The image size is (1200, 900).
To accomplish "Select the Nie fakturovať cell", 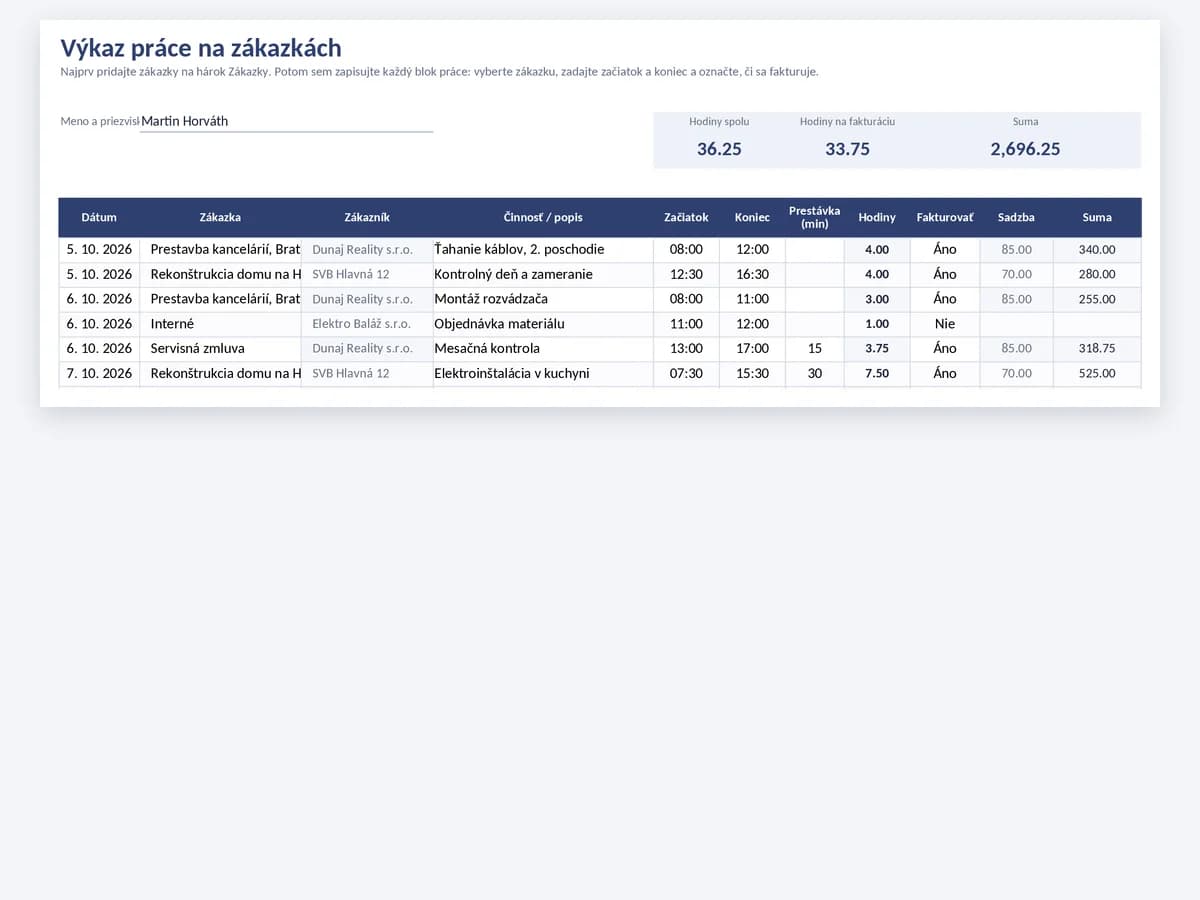I will click(945, 324).
